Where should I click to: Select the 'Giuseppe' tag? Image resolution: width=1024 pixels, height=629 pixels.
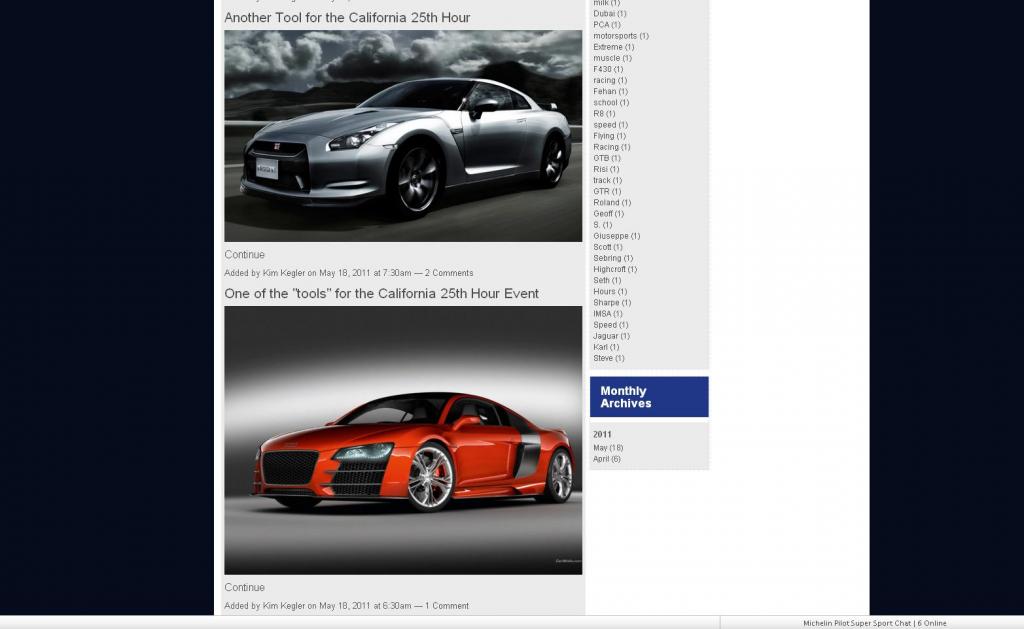tap(610, 236)
